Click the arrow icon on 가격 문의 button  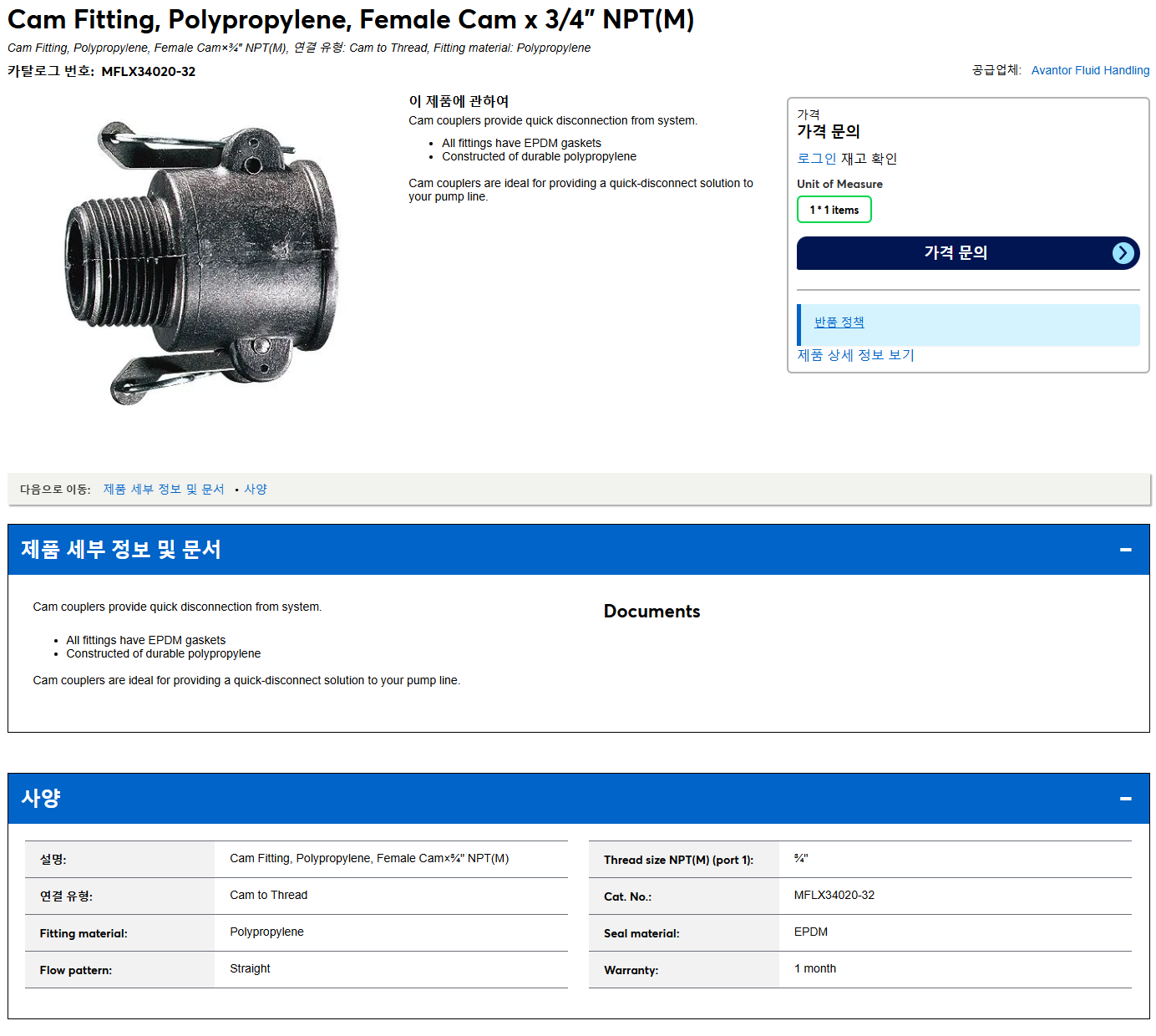(x=1123, y=253)
